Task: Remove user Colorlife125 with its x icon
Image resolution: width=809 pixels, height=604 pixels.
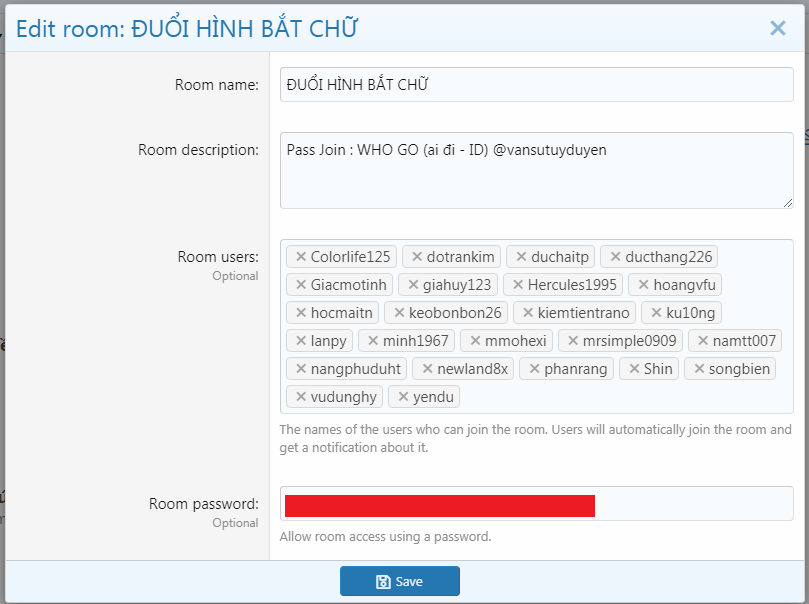Action: coord(300,257)
